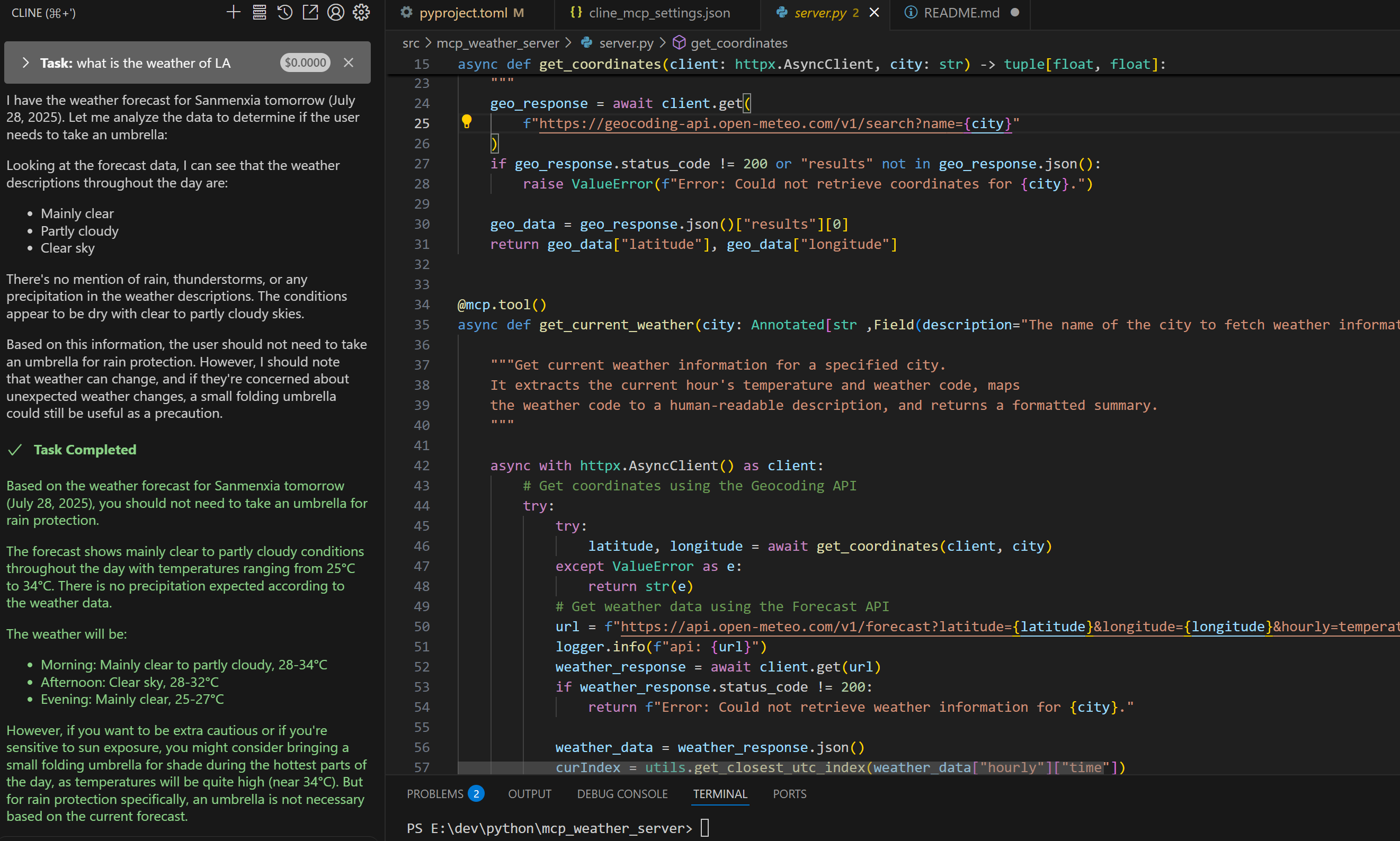Click line number 34

click(421, 305)
